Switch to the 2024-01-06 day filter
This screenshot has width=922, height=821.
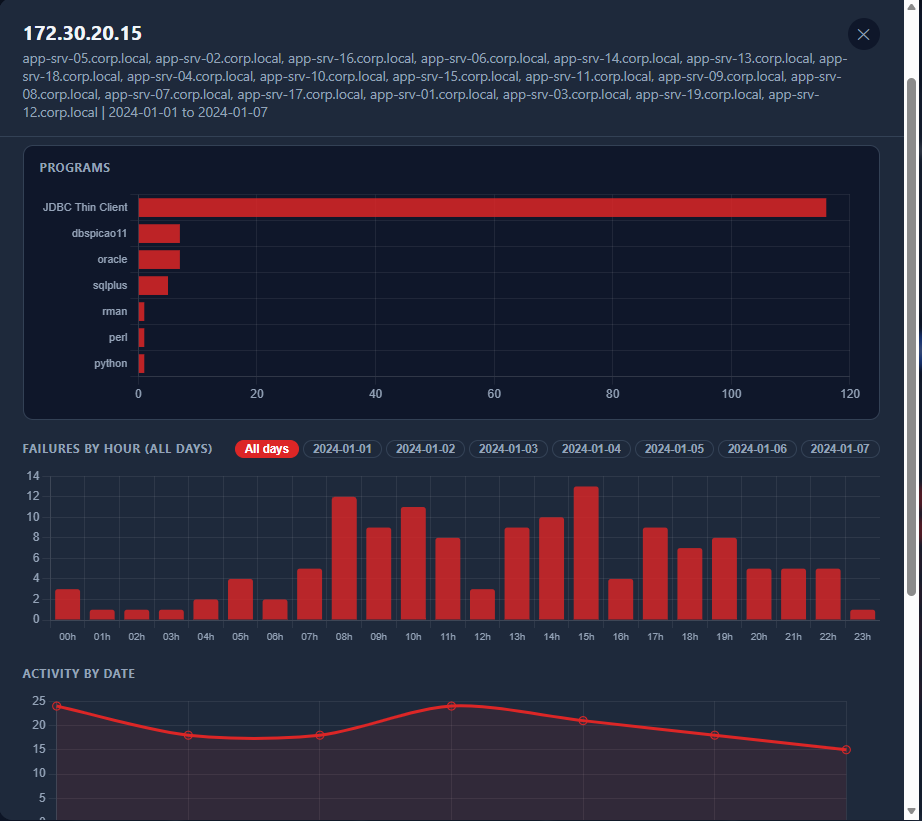coord(757,449)
